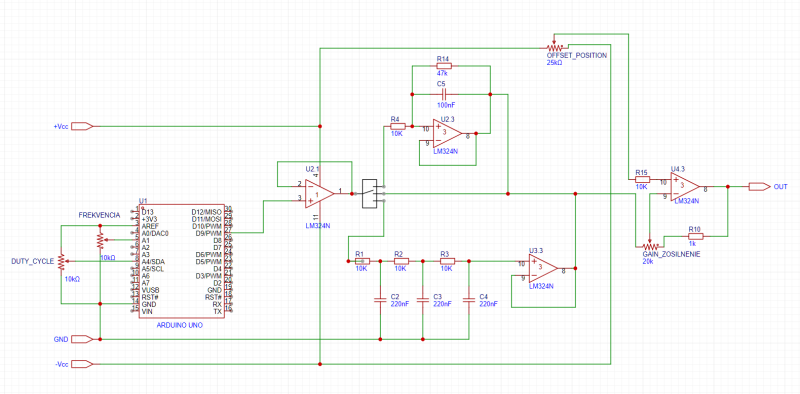The width and height of the screenshot is (800, 394).
Task: Select capacitor C5 symbol
Action: point(444,94)
